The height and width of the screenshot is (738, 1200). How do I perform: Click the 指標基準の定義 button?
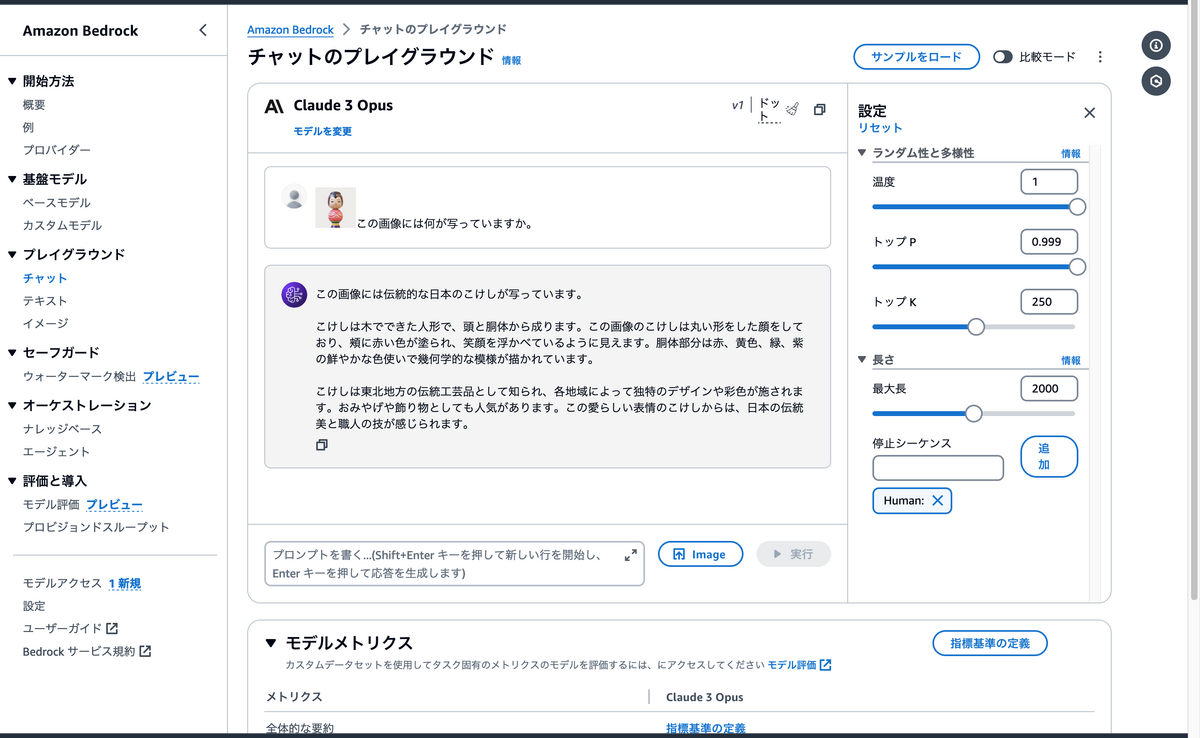coord(990,643)
